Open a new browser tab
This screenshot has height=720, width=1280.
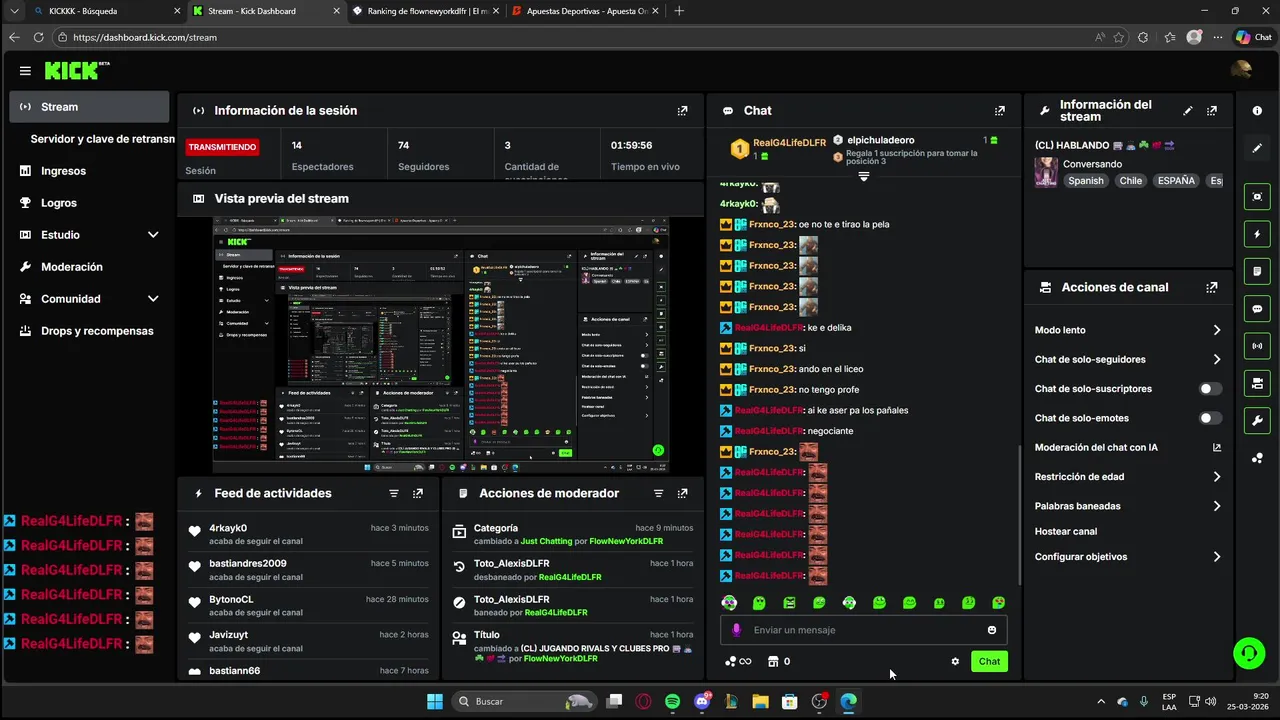pyautogui.click(x=679, y=11)
